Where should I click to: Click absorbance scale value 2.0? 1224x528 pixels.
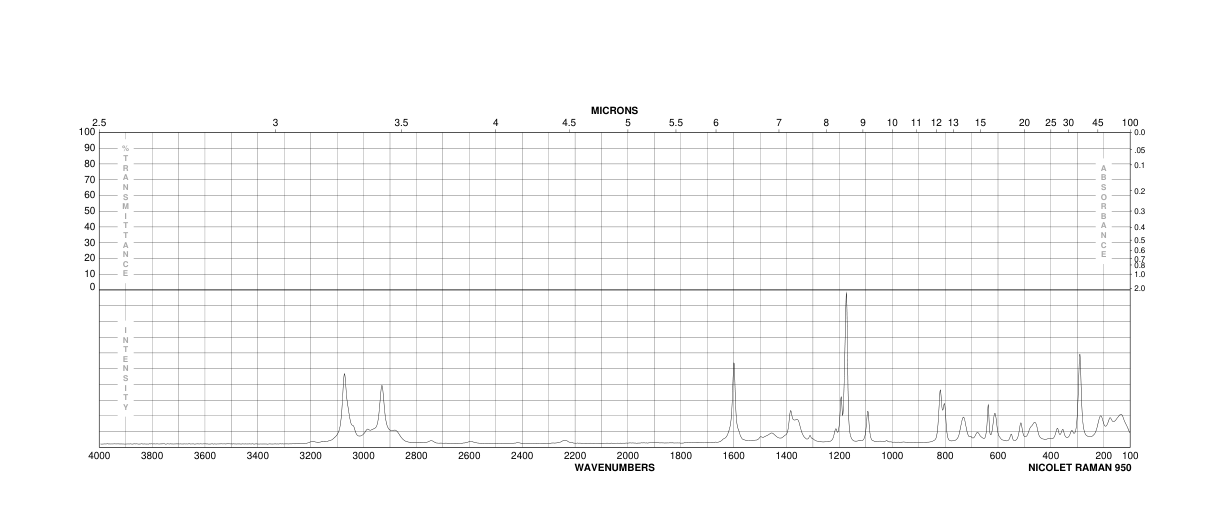[x=1139, y=288]
